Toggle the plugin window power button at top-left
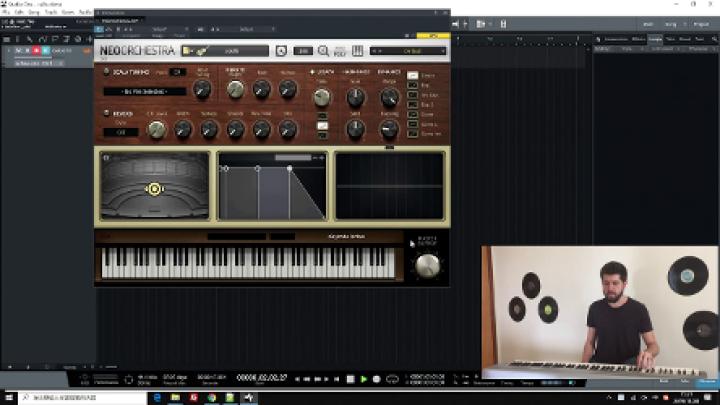Image resolution: width=720 pixels, height=405 pixels. pos(99,29)
